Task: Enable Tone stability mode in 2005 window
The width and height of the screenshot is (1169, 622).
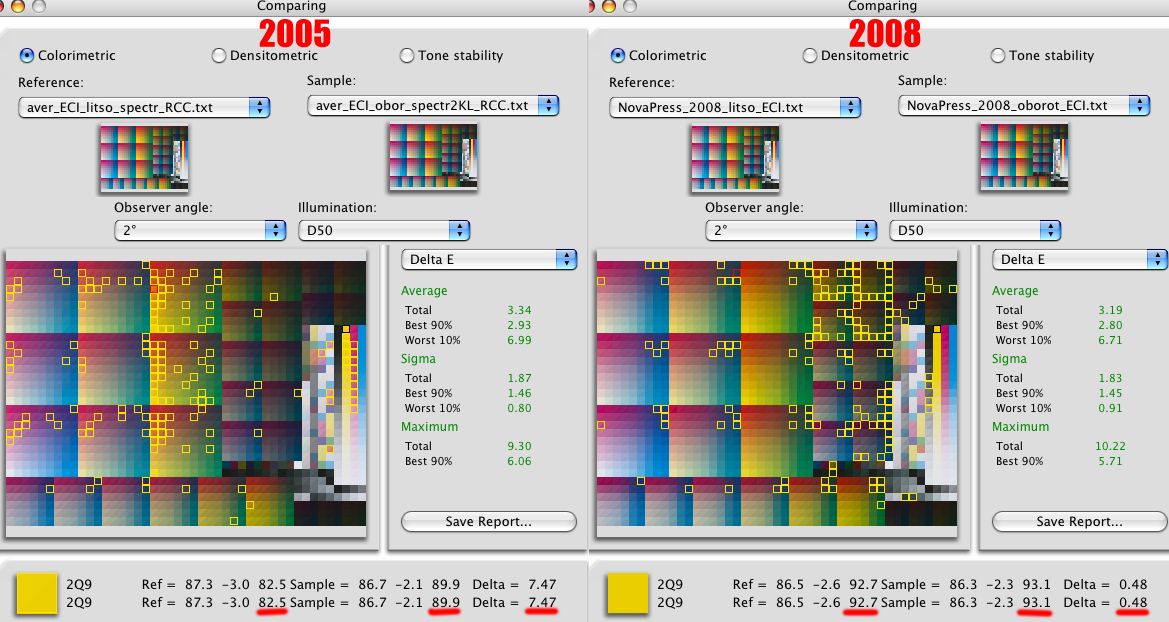Action: (x=407, y=56)
